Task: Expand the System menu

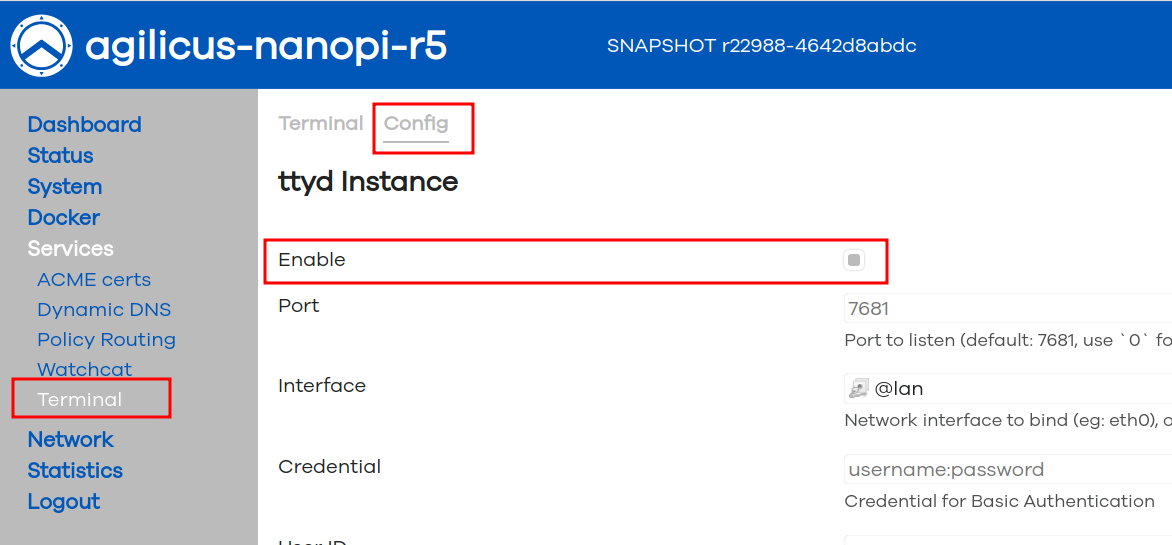Action: pyautogui.click(x=64, y=187)
